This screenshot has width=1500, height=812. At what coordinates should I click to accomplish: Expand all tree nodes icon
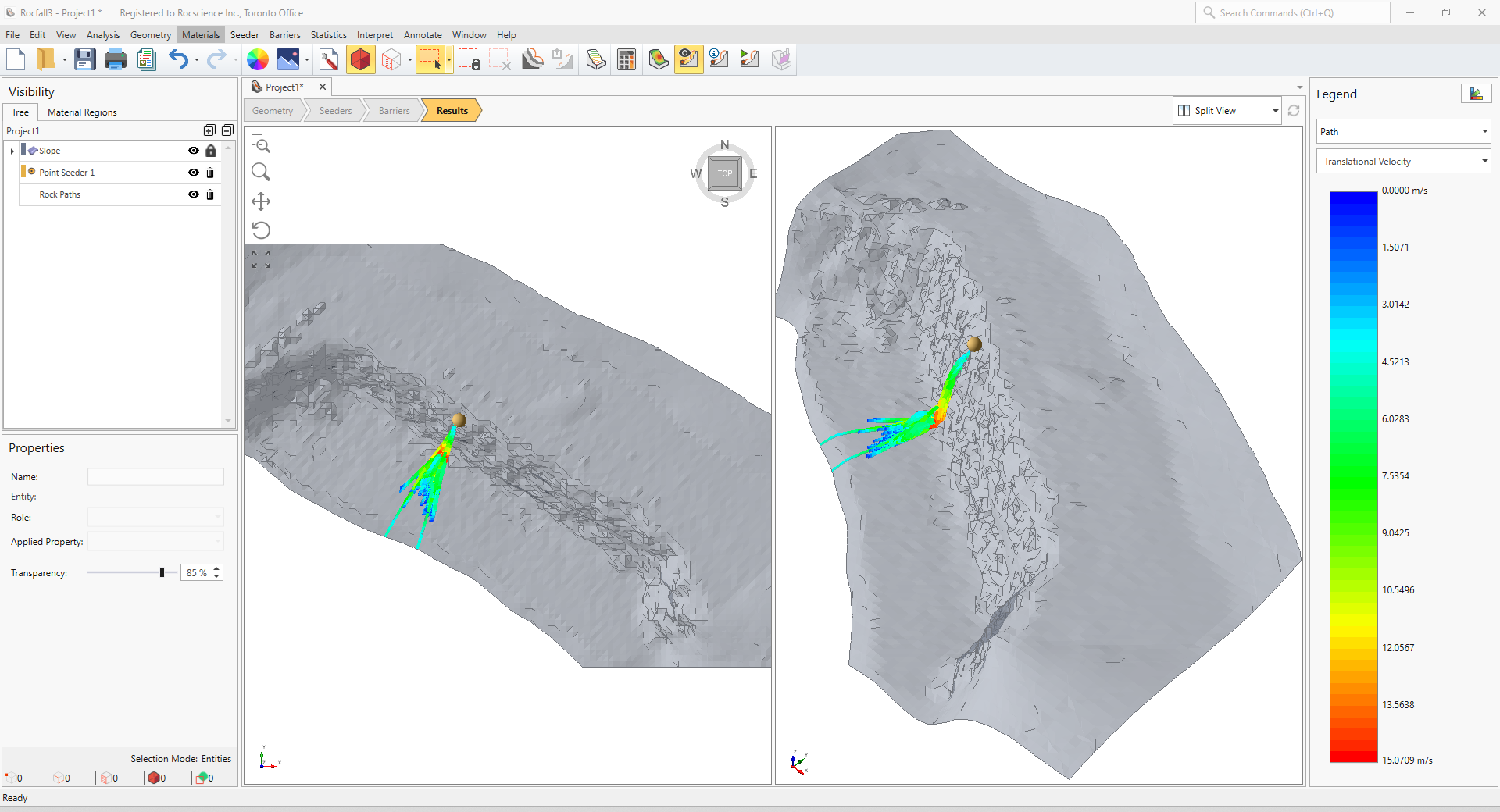coord(209,130)
